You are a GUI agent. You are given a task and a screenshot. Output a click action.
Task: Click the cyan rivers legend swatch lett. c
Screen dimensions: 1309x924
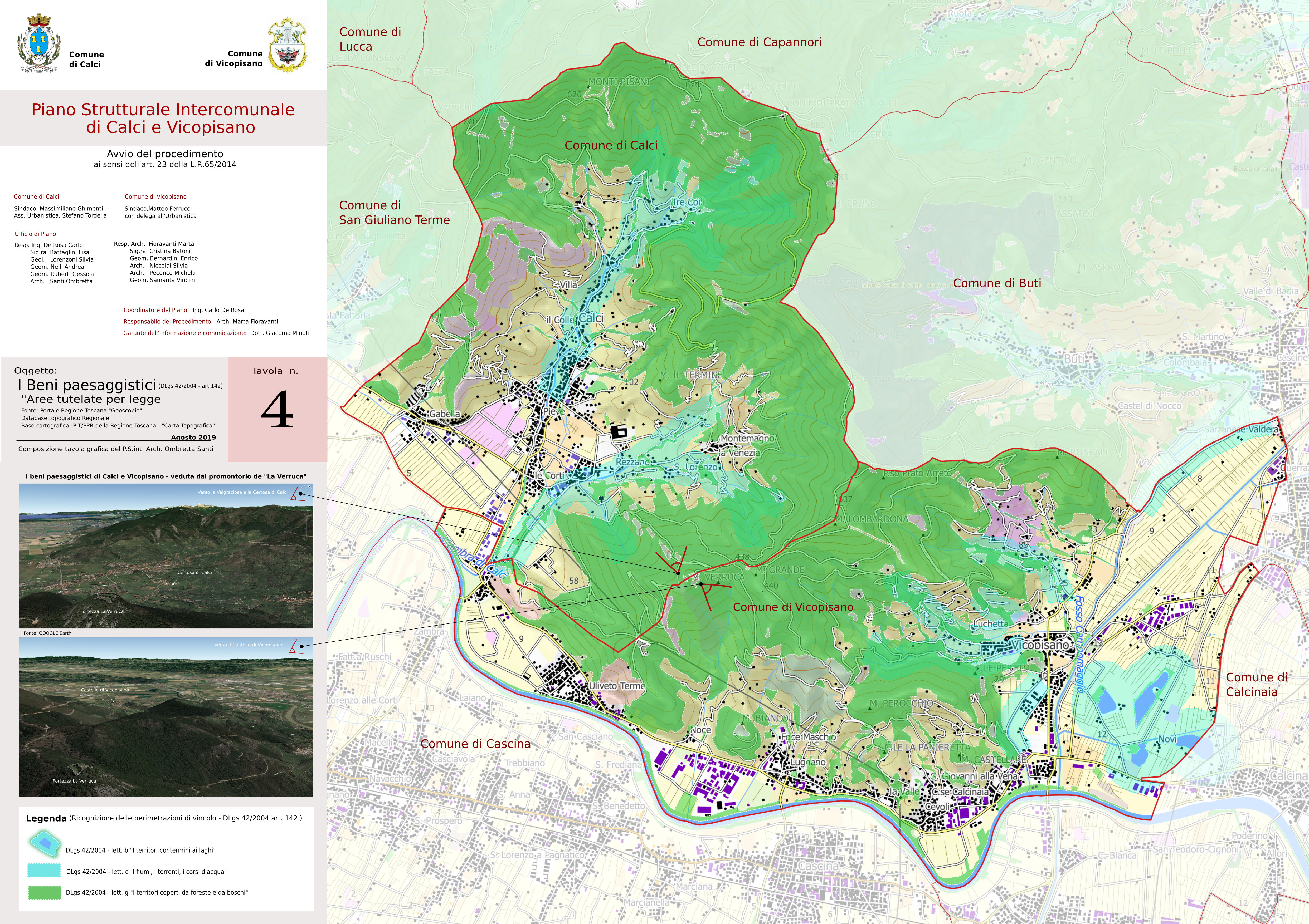click(44, 871)
